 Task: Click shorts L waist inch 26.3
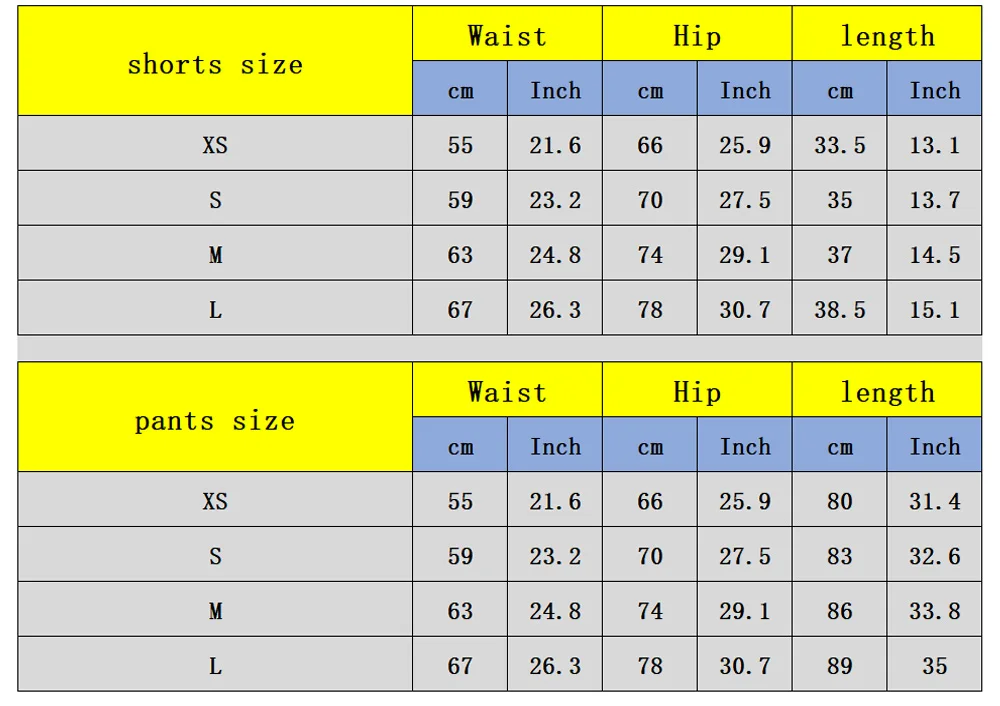[x=555, y=308]
